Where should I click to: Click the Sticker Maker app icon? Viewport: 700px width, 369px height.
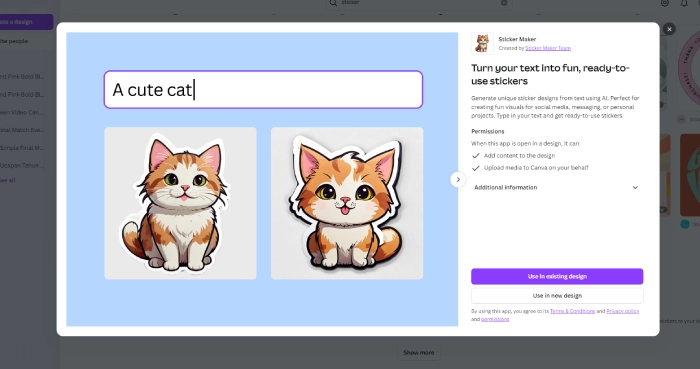(482, 43)
